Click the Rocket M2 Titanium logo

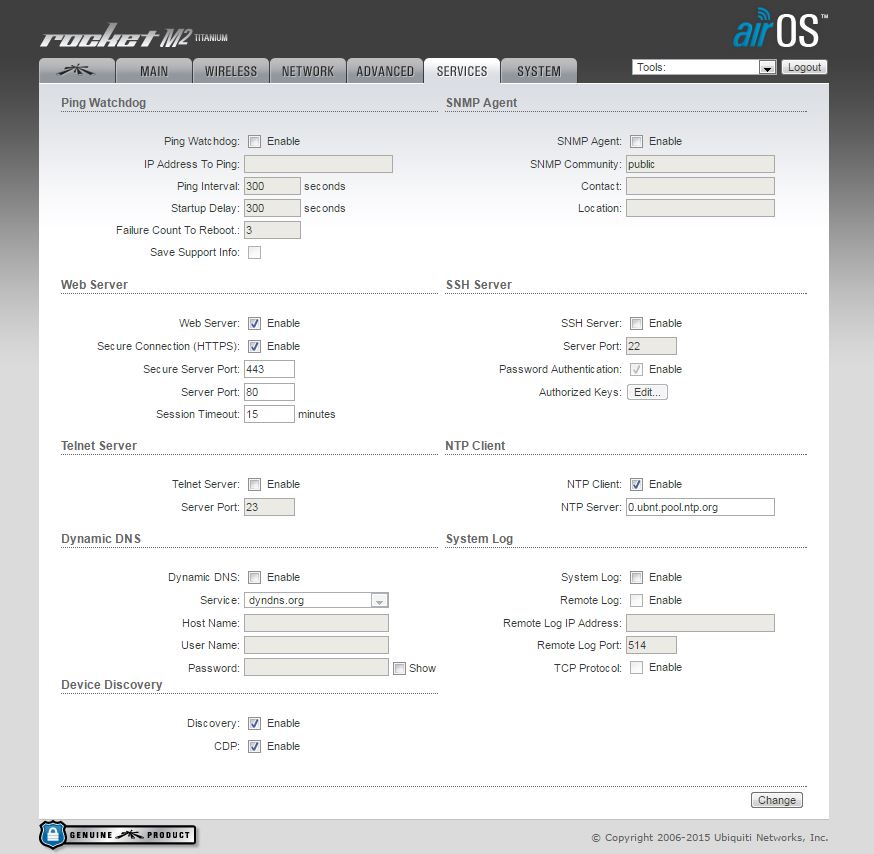coord(134,36)
